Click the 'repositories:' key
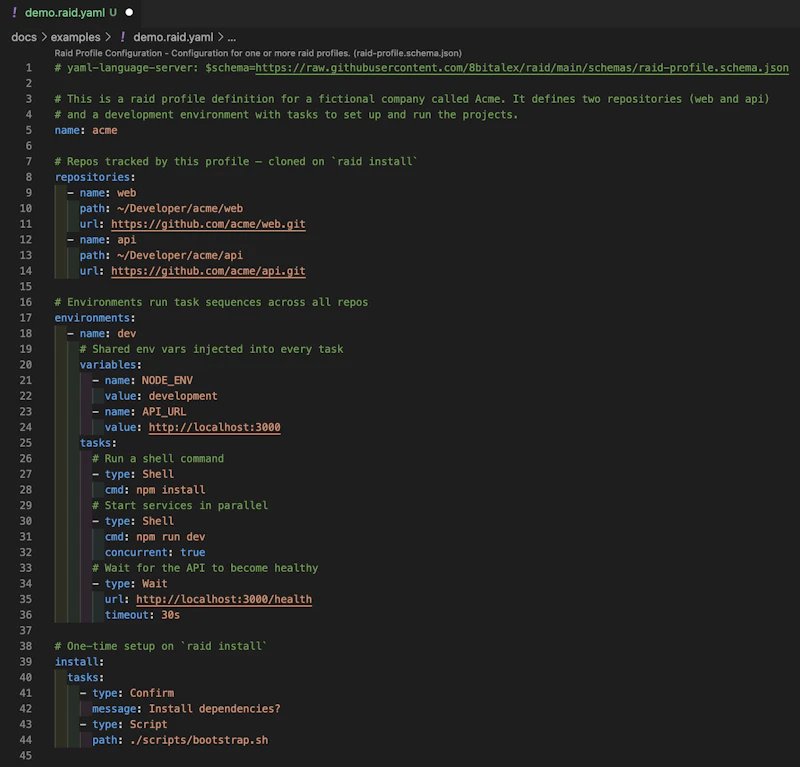 [94, 177]
